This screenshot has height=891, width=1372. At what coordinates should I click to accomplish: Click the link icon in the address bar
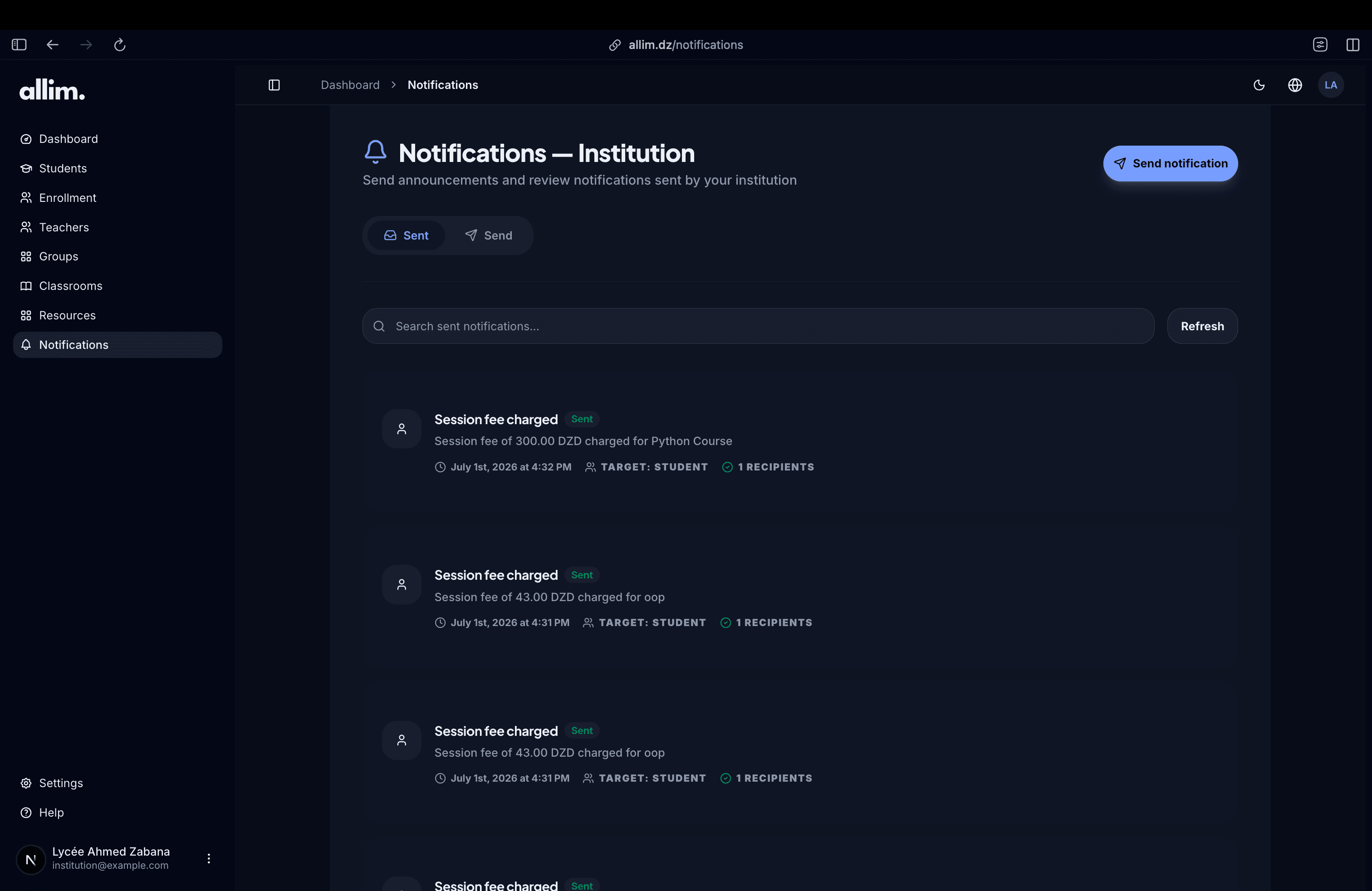[x=614, y=45]
